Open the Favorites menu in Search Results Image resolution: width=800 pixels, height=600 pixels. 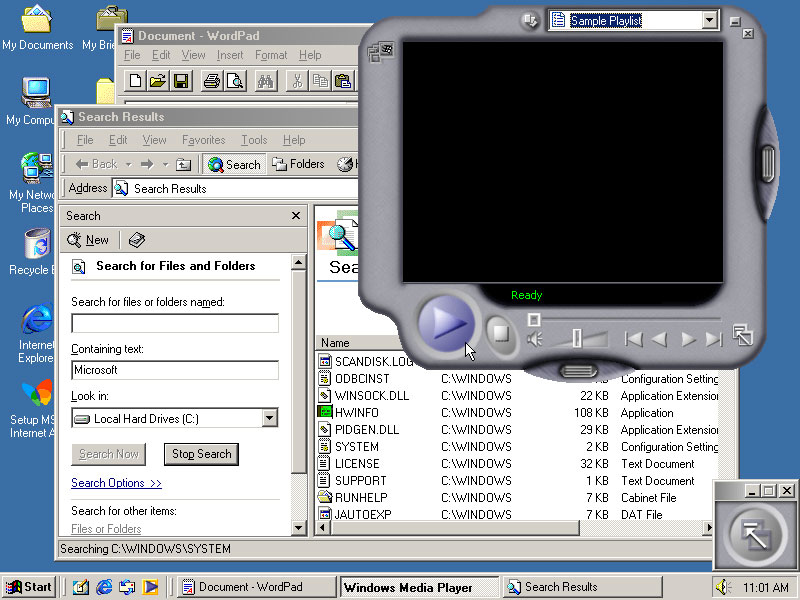coord(203,140)
